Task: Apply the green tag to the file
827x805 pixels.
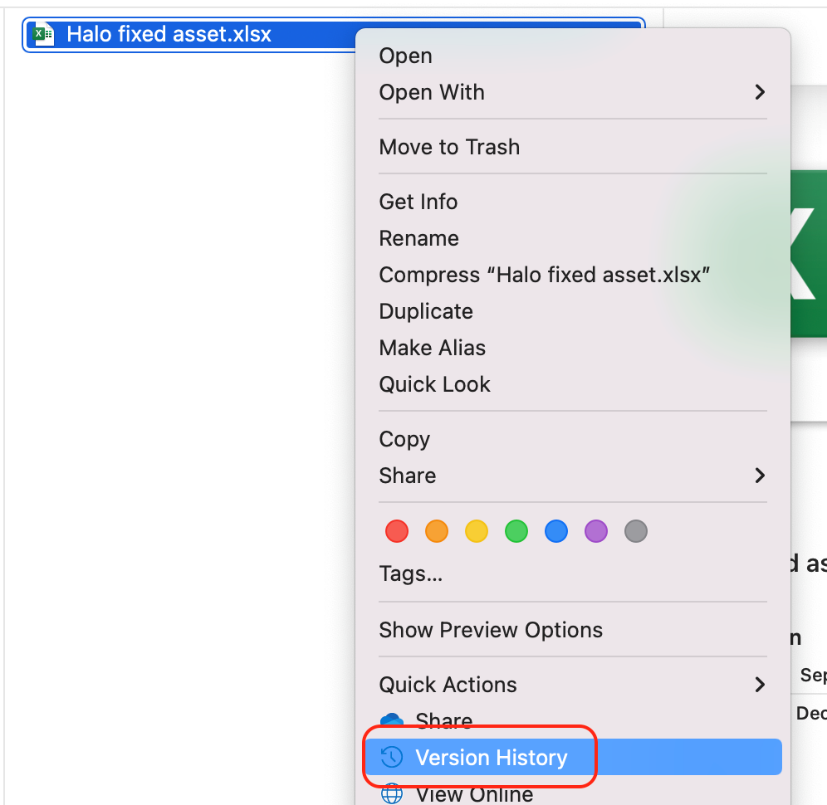Action: point(516,531)
